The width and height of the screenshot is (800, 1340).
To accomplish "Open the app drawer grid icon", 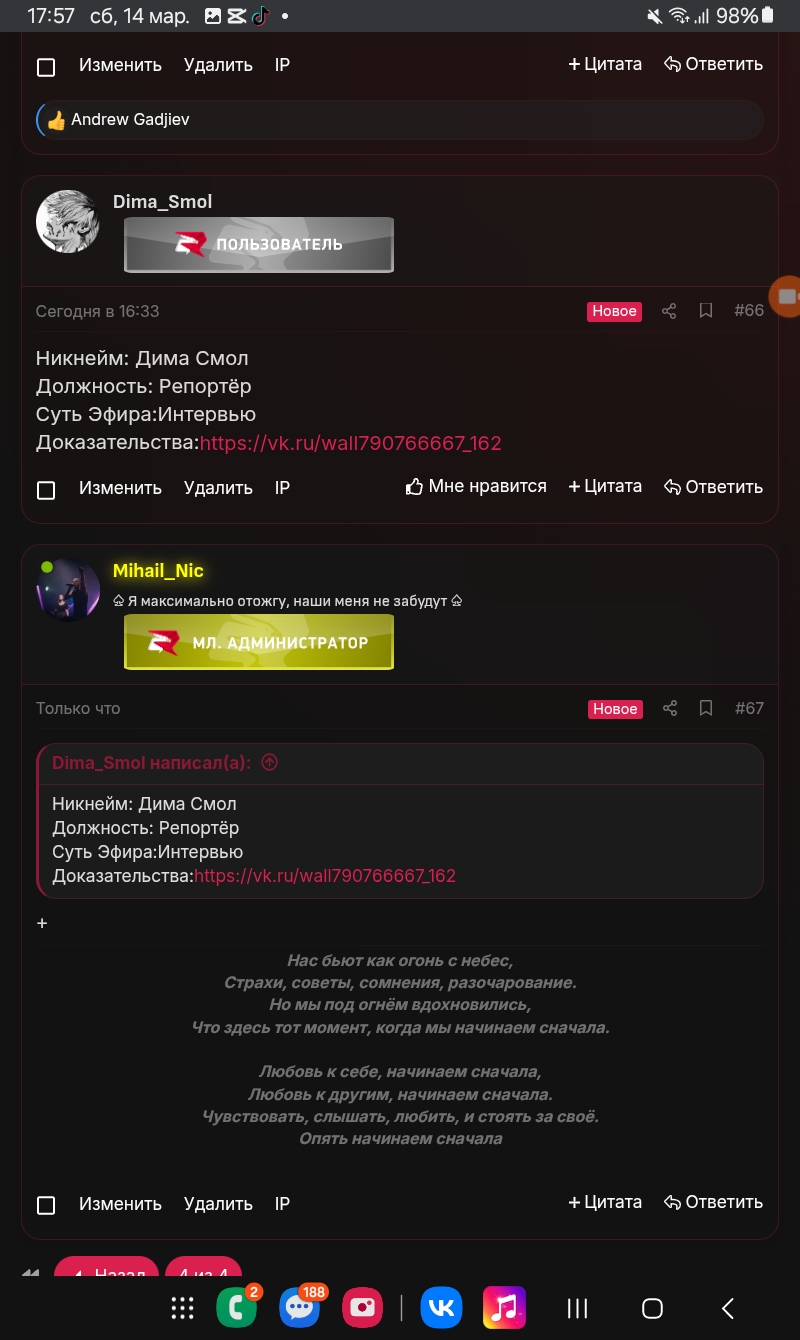I will [x=182, y=1308].
